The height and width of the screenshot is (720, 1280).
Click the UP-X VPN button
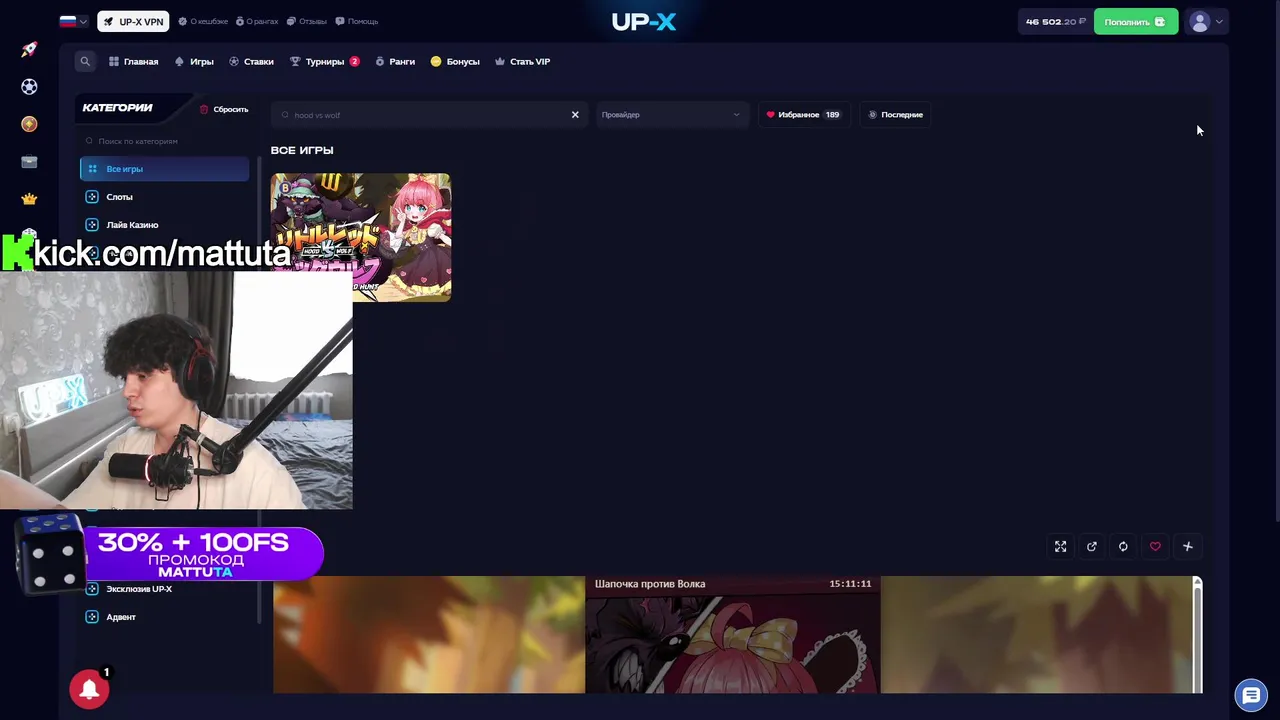[x=133, y=22]
